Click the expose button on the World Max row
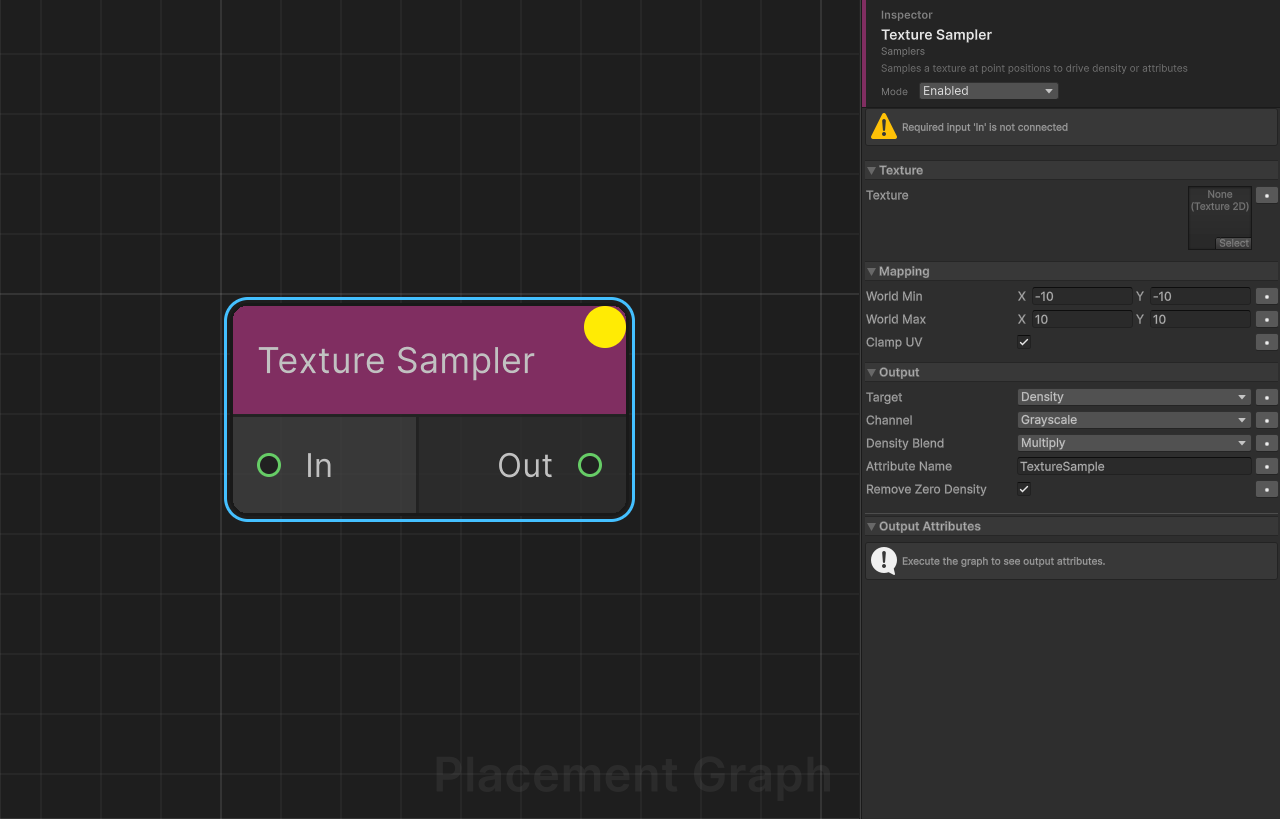 (1267, 319)
